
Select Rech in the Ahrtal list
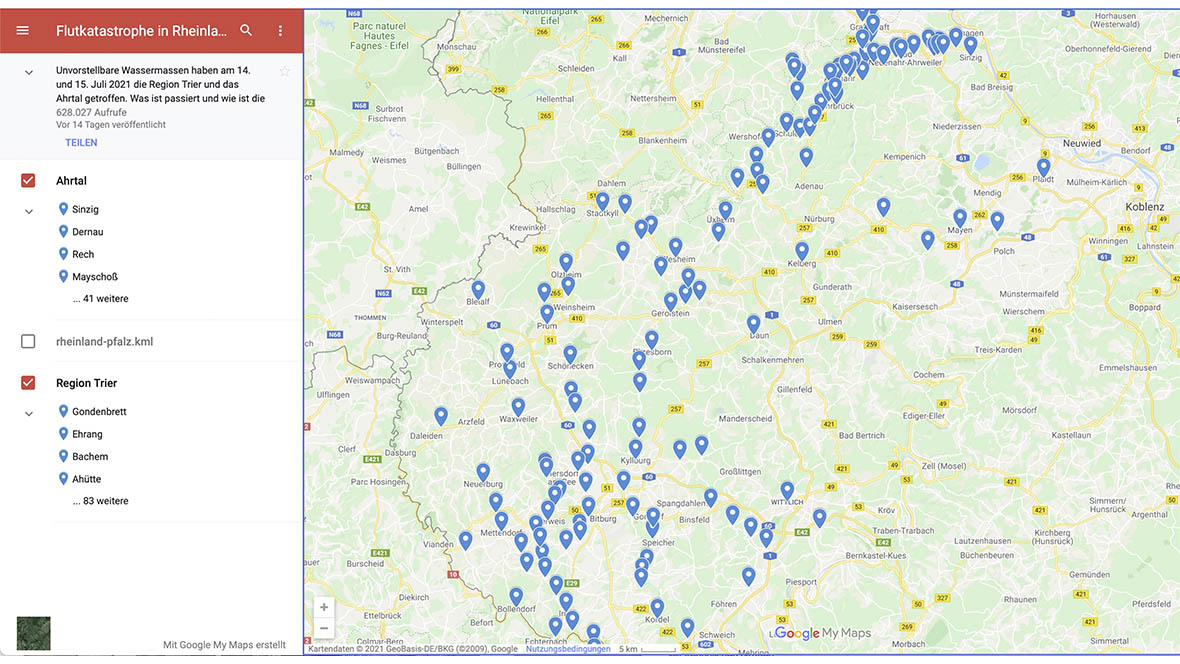pos(83,254)
